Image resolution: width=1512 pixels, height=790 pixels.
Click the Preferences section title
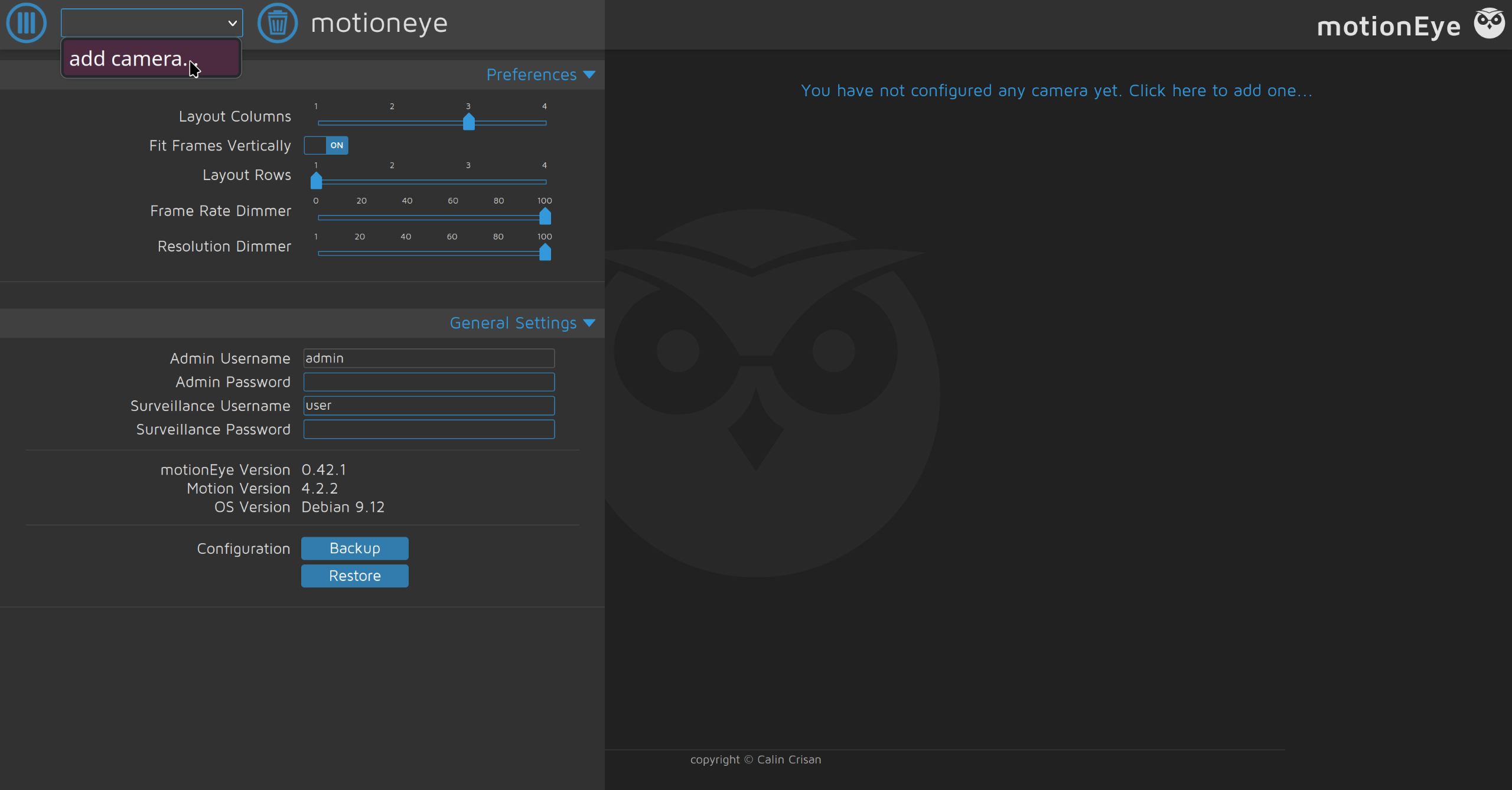(x=531, y=75)
